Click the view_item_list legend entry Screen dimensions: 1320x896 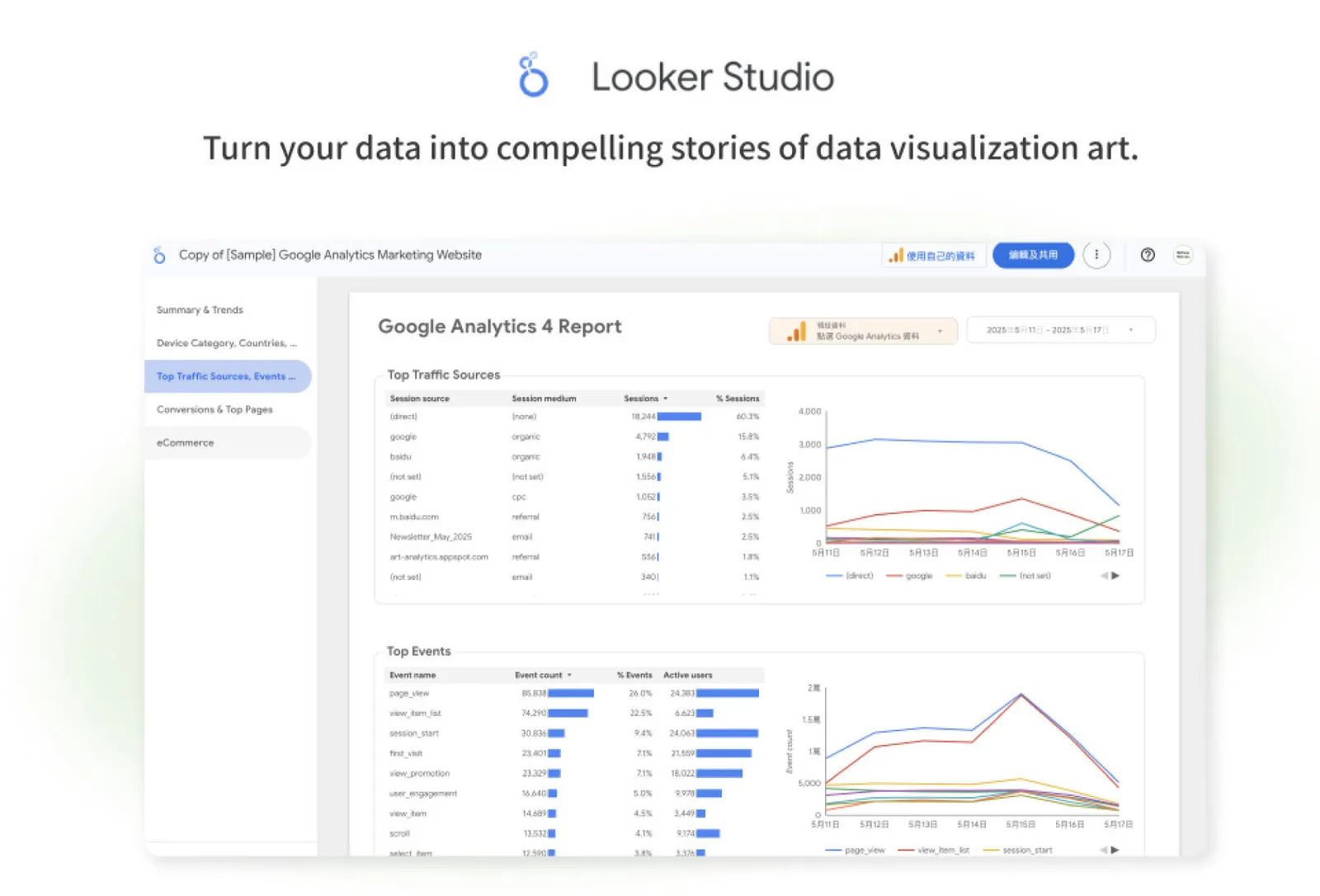934,850
